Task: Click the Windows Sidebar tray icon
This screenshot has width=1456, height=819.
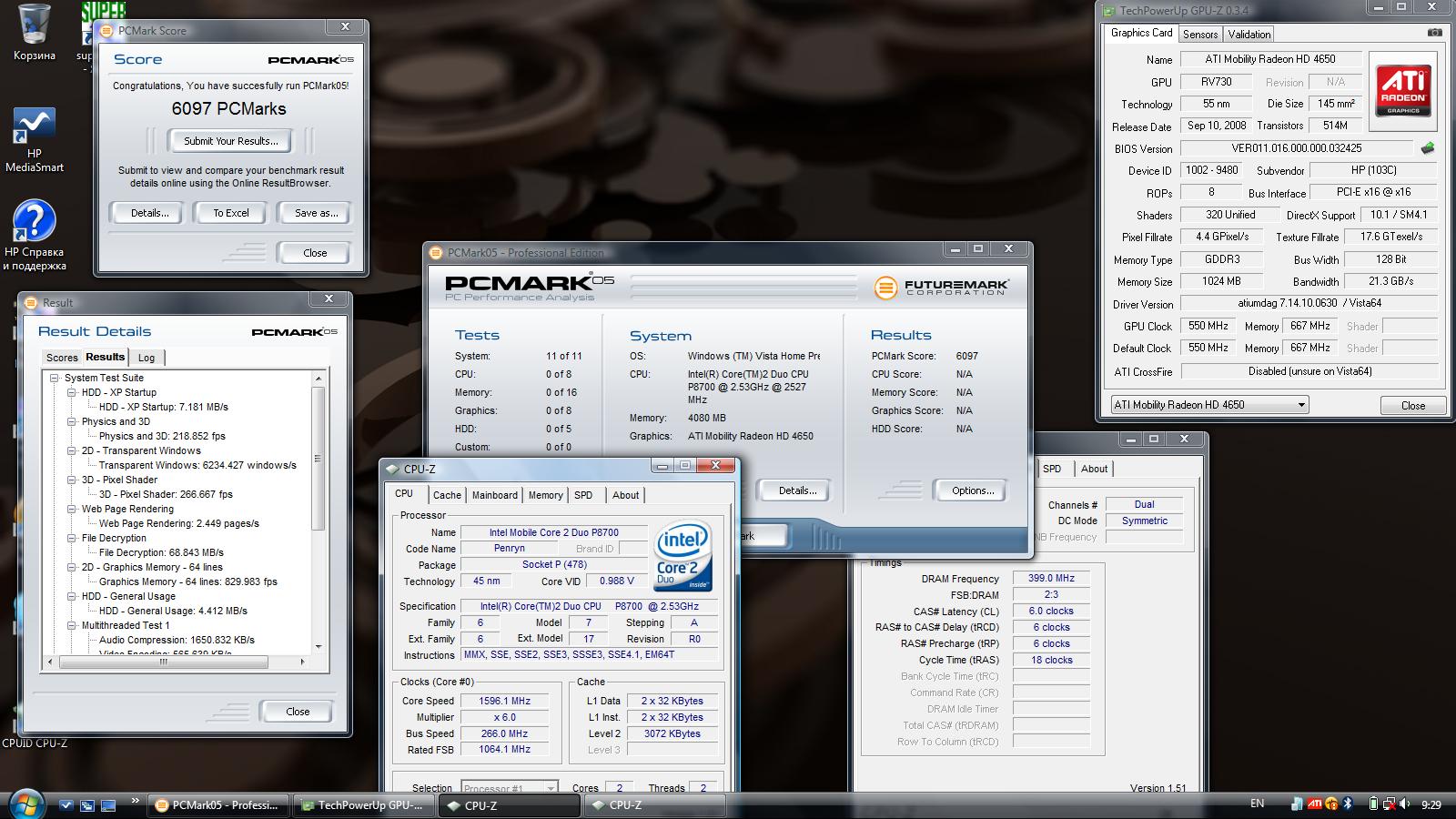Action: 1297,804
